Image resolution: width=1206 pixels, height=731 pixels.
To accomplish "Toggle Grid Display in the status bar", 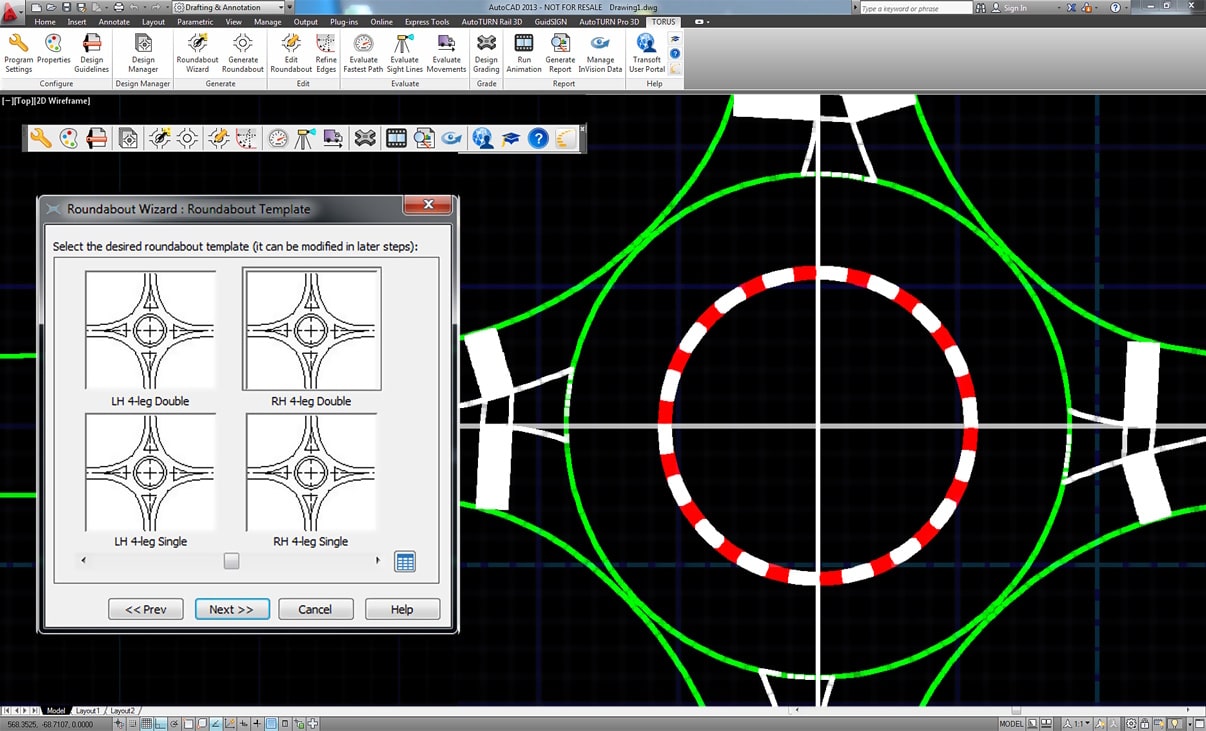I will click(147, 723).
